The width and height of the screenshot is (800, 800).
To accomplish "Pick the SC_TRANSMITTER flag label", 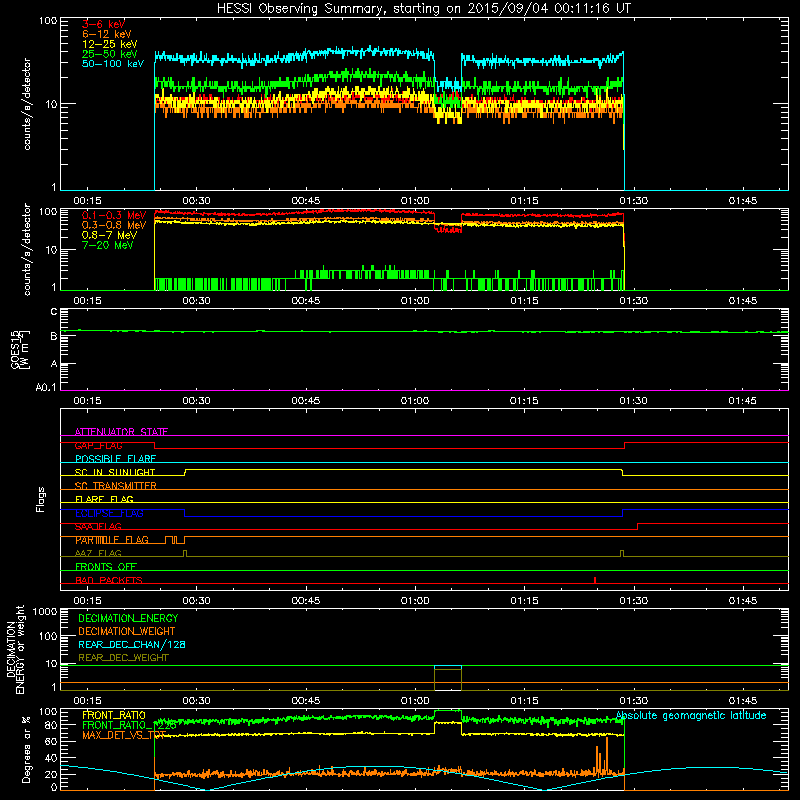I will (115, 486).
